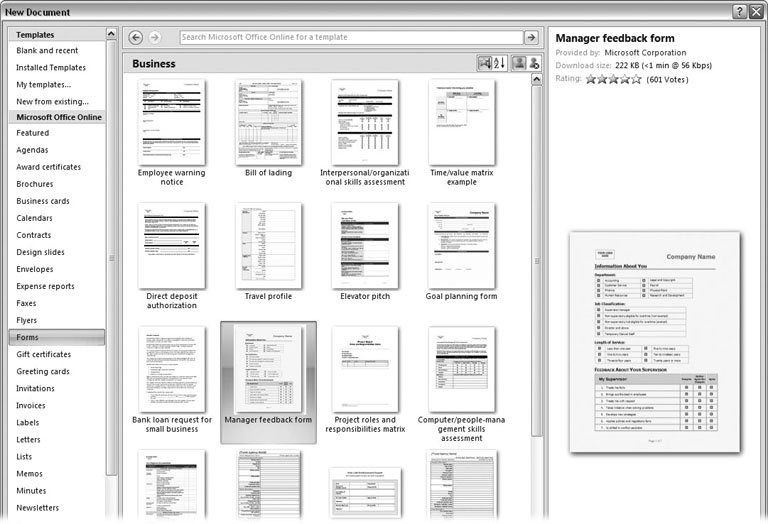Select the Contracts category
768x524 pixels.
tap(33, 235)
